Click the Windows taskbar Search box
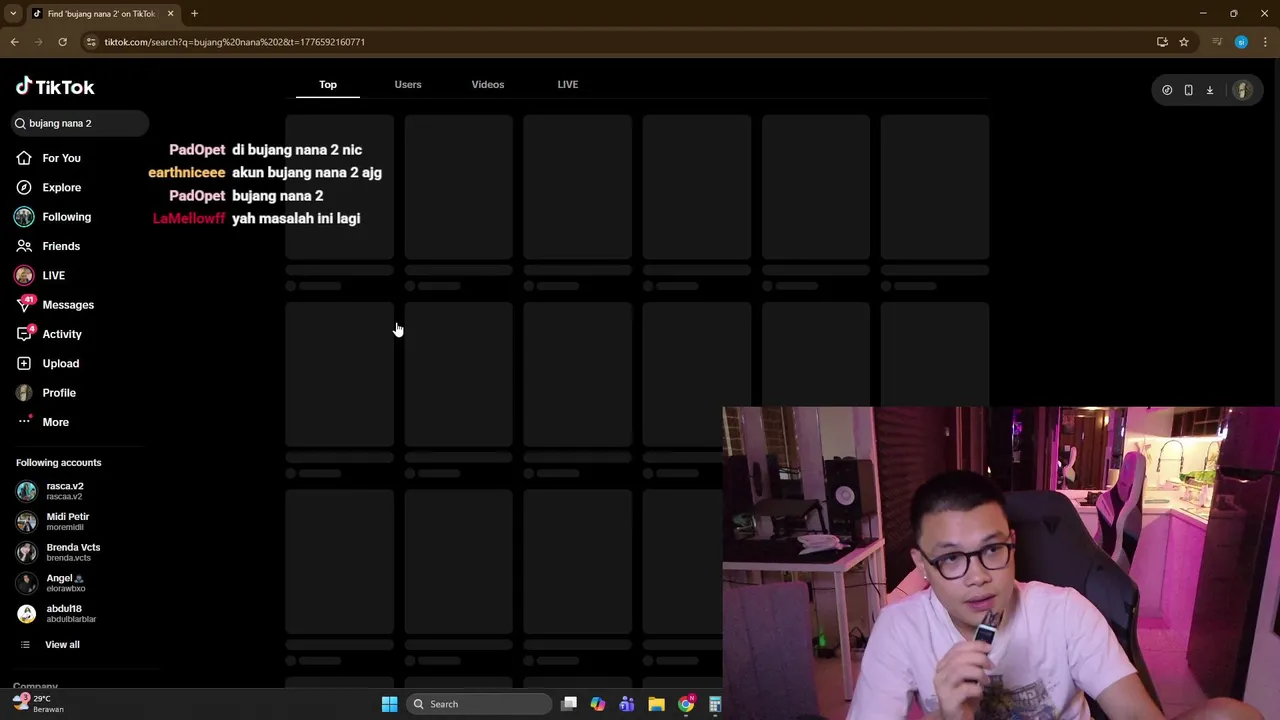 pos(480,704)
